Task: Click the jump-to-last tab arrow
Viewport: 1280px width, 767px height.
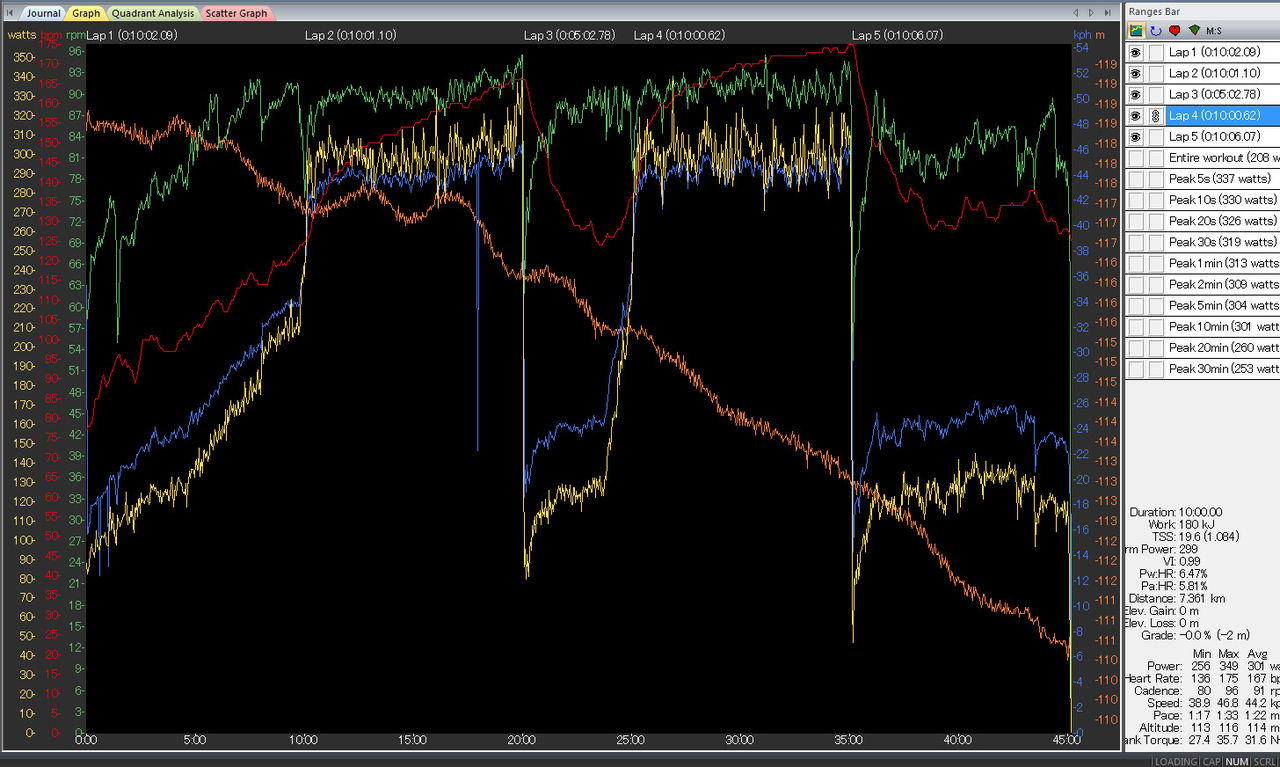Action: click(x=1107, y=13)
